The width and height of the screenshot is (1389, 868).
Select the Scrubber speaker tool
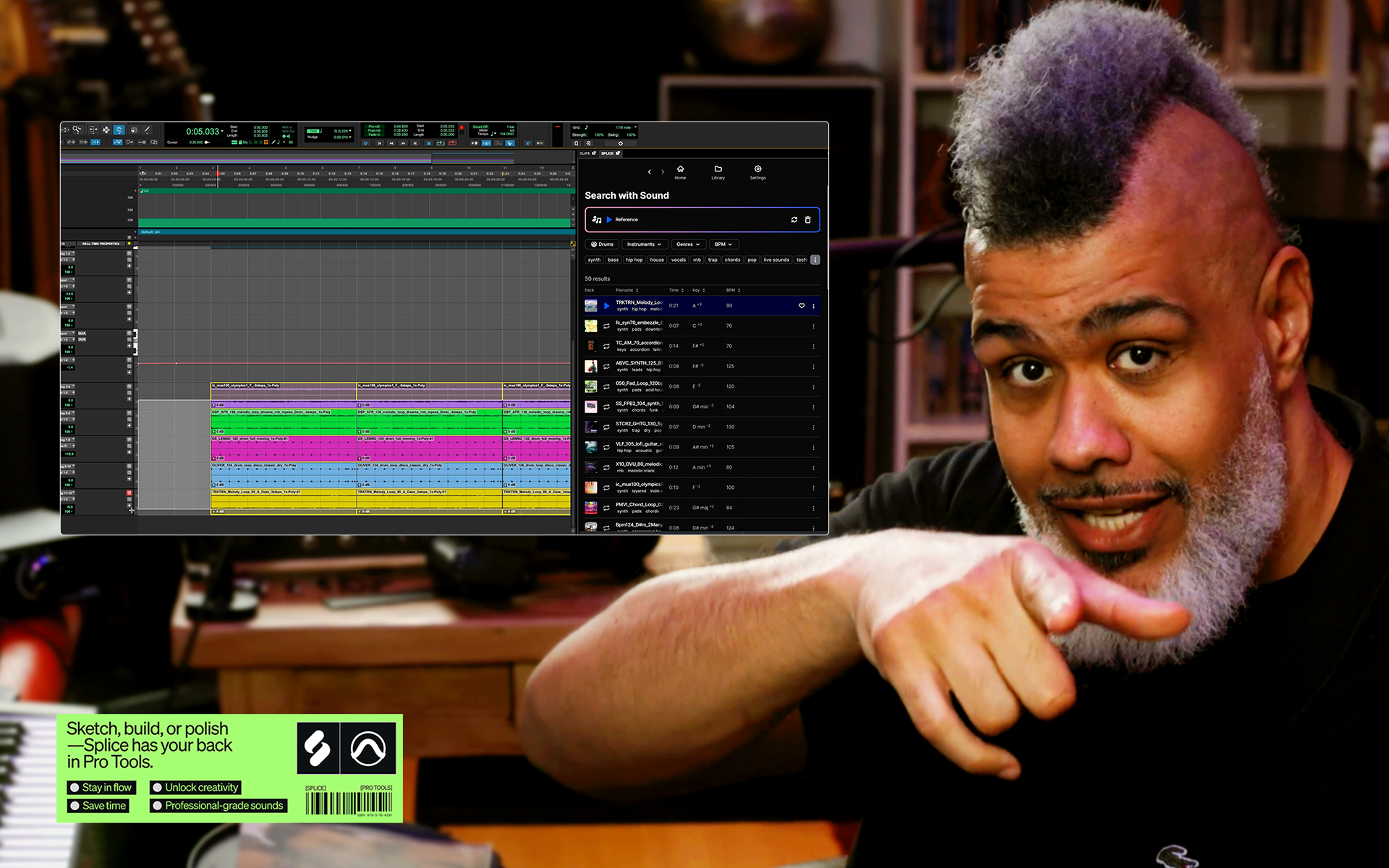134,129
